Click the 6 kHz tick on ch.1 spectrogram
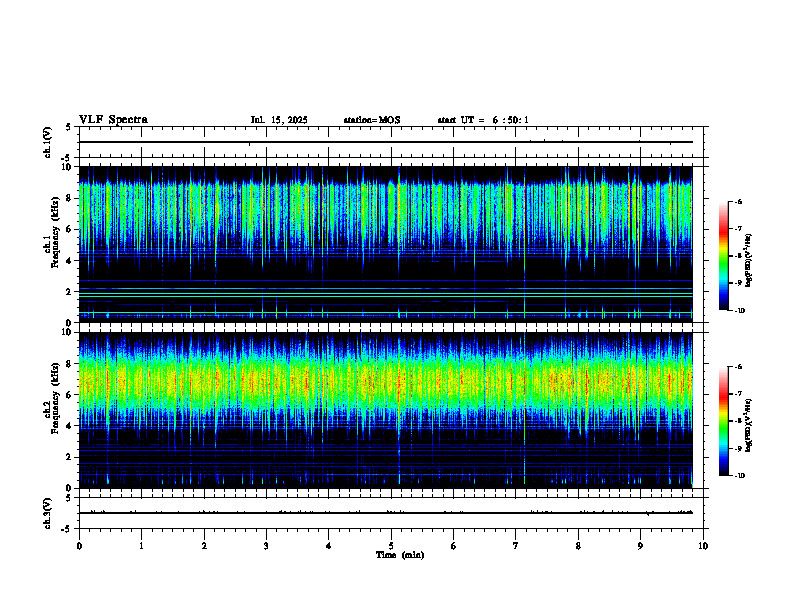The width and height of the screenshot is (792, 612). (x=69, y=230)
